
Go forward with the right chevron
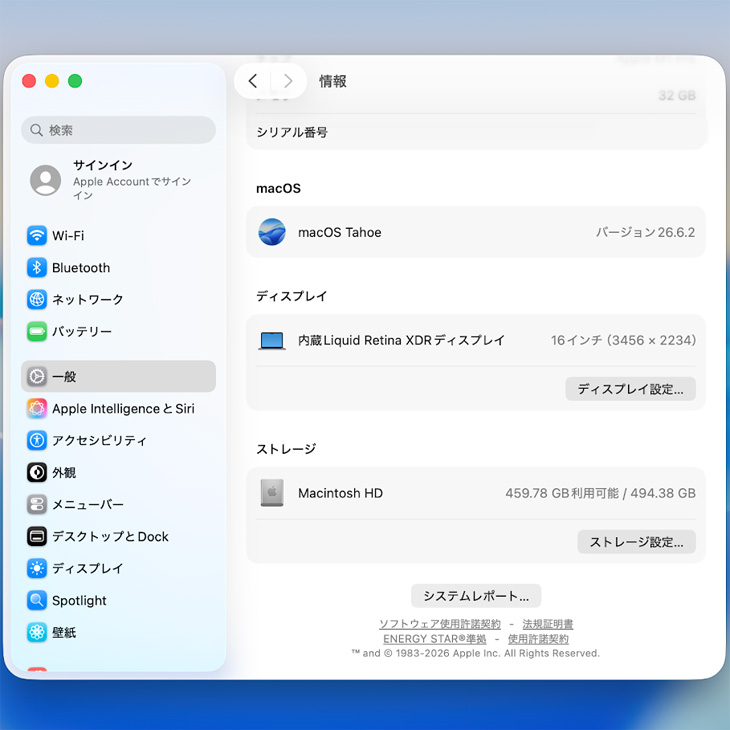tap(288, 81)
